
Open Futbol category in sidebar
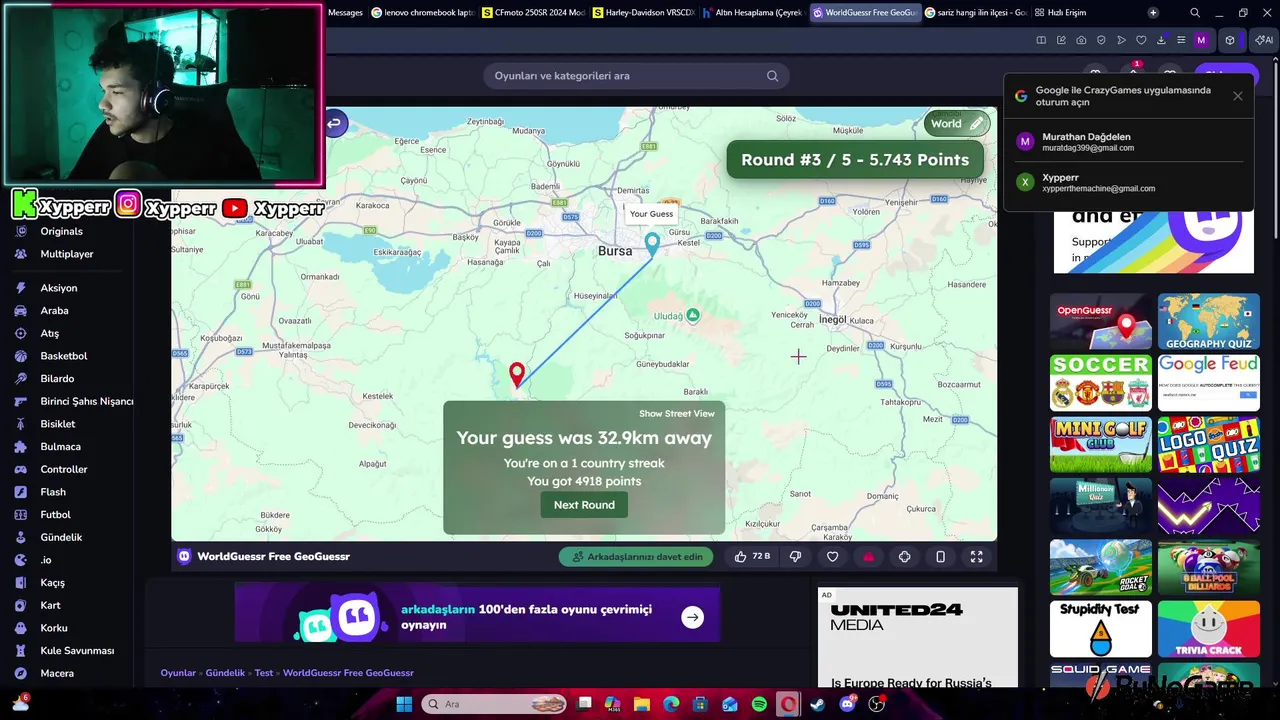(56, 515)
